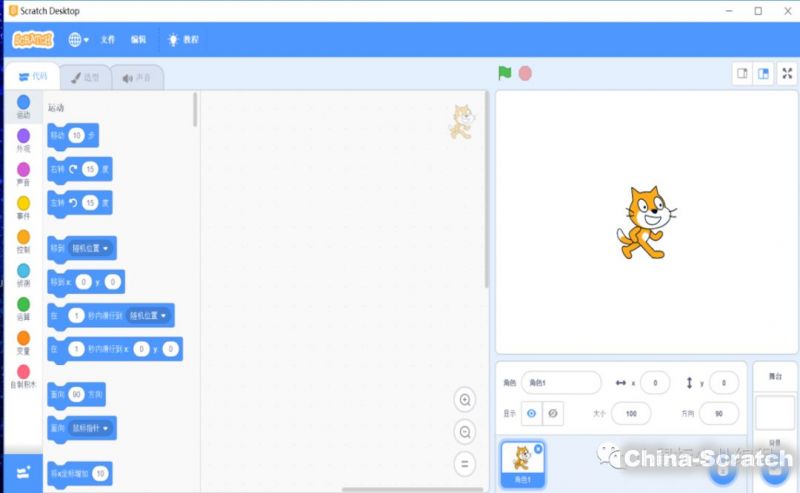Click the green flag to run
Viewport: 800px width, 493px height.
point(505,73)
